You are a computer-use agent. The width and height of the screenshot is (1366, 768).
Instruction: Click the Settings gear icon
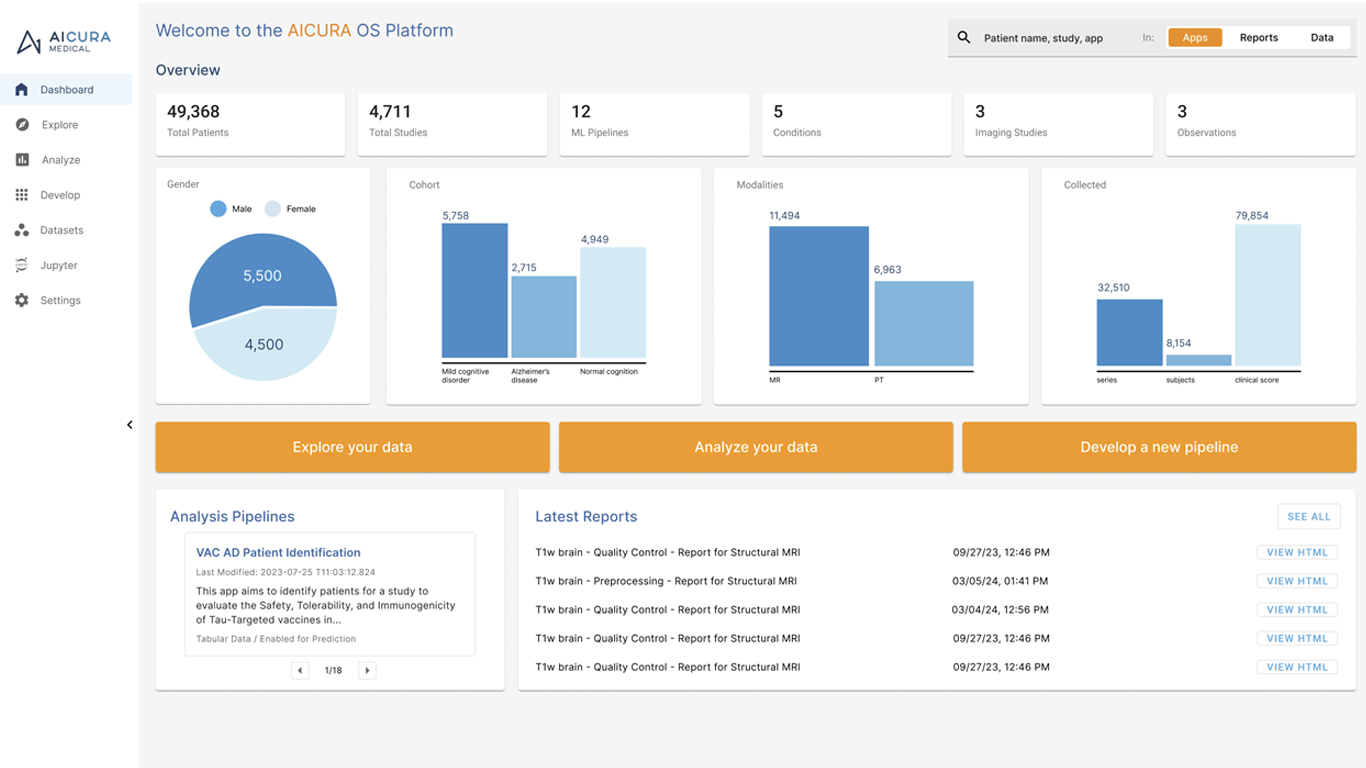[22, 300]
